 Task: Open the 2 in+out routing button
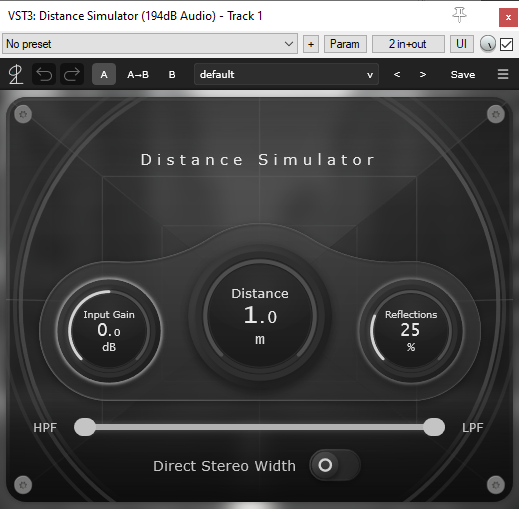(x=408, y=44)
